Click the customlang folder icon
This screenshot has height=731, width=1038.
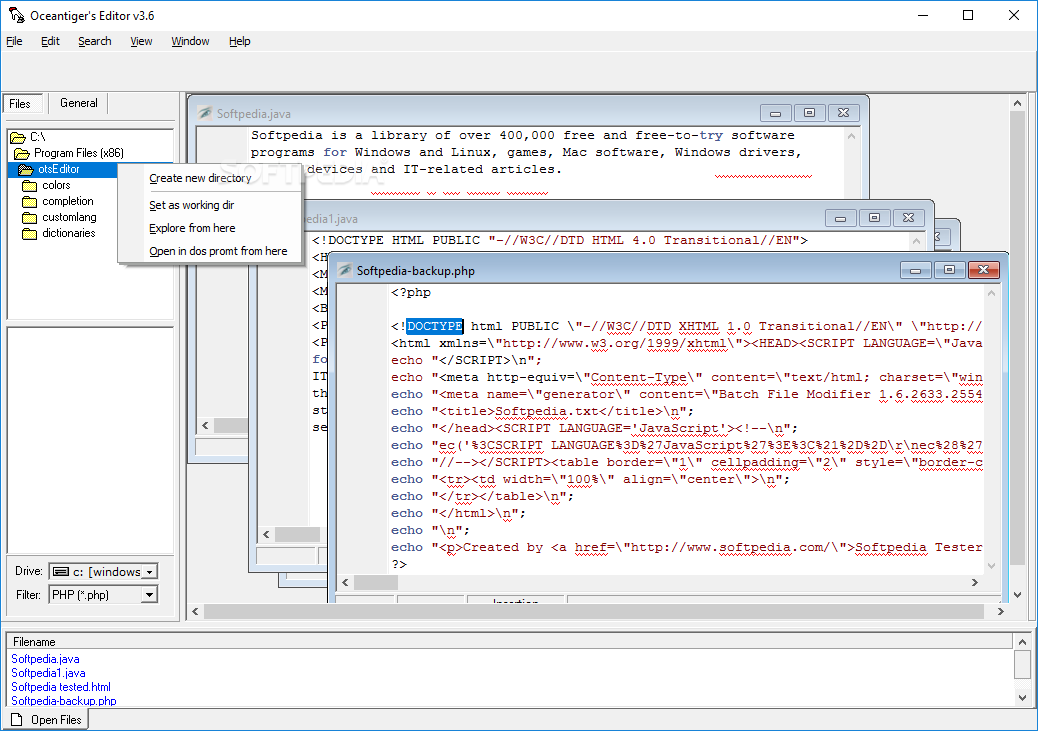point(29,217)
